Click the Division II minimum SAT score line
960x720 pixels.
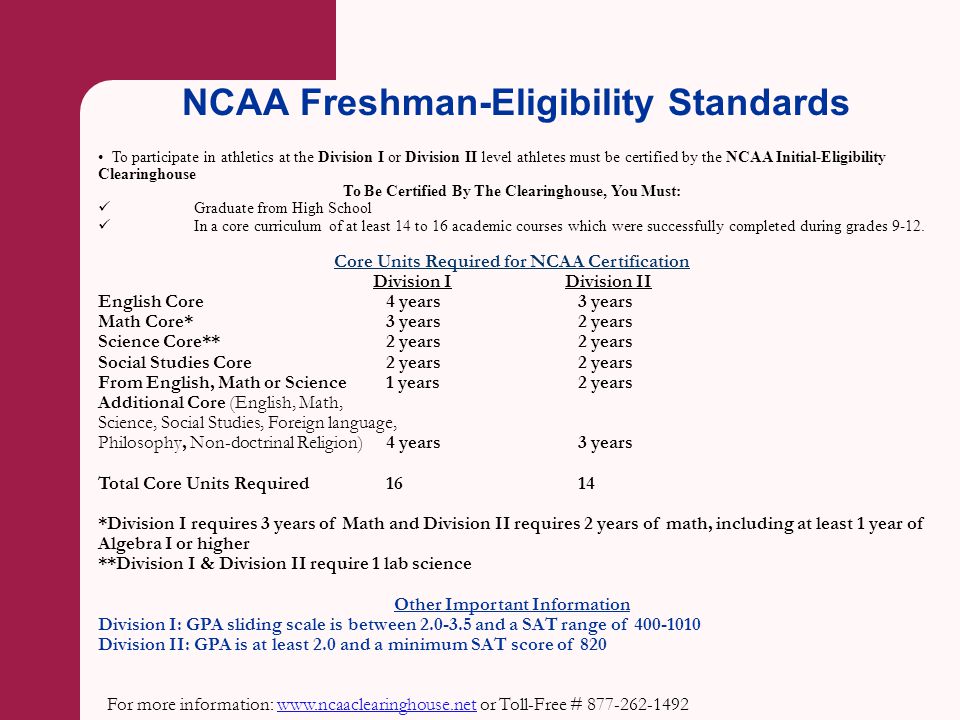352,645
